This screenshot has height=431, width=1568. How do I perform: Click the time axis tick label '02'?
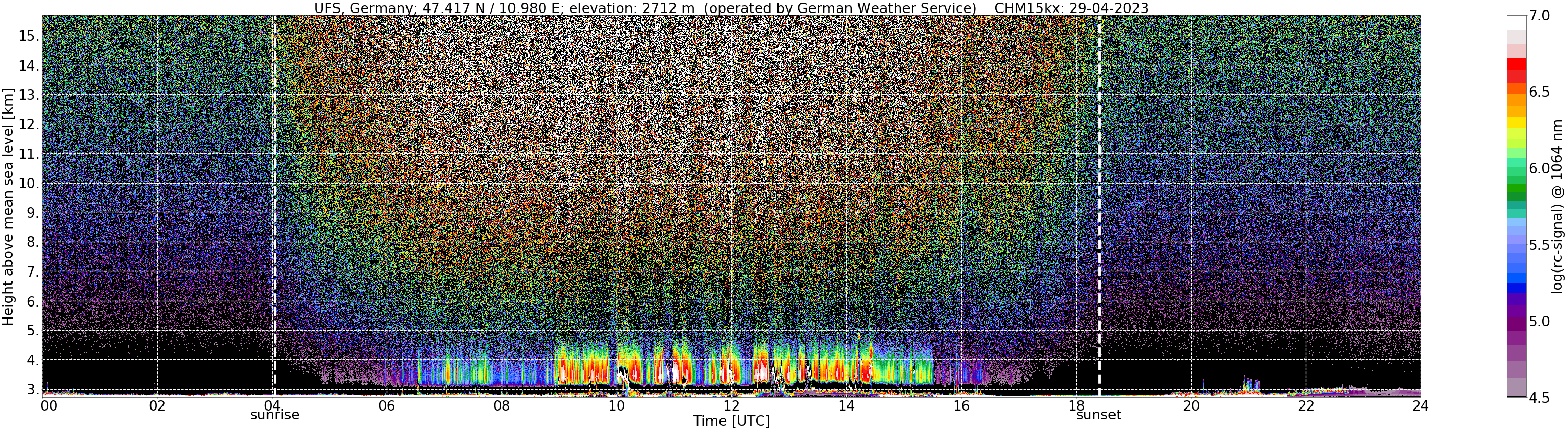pos(157,406)
